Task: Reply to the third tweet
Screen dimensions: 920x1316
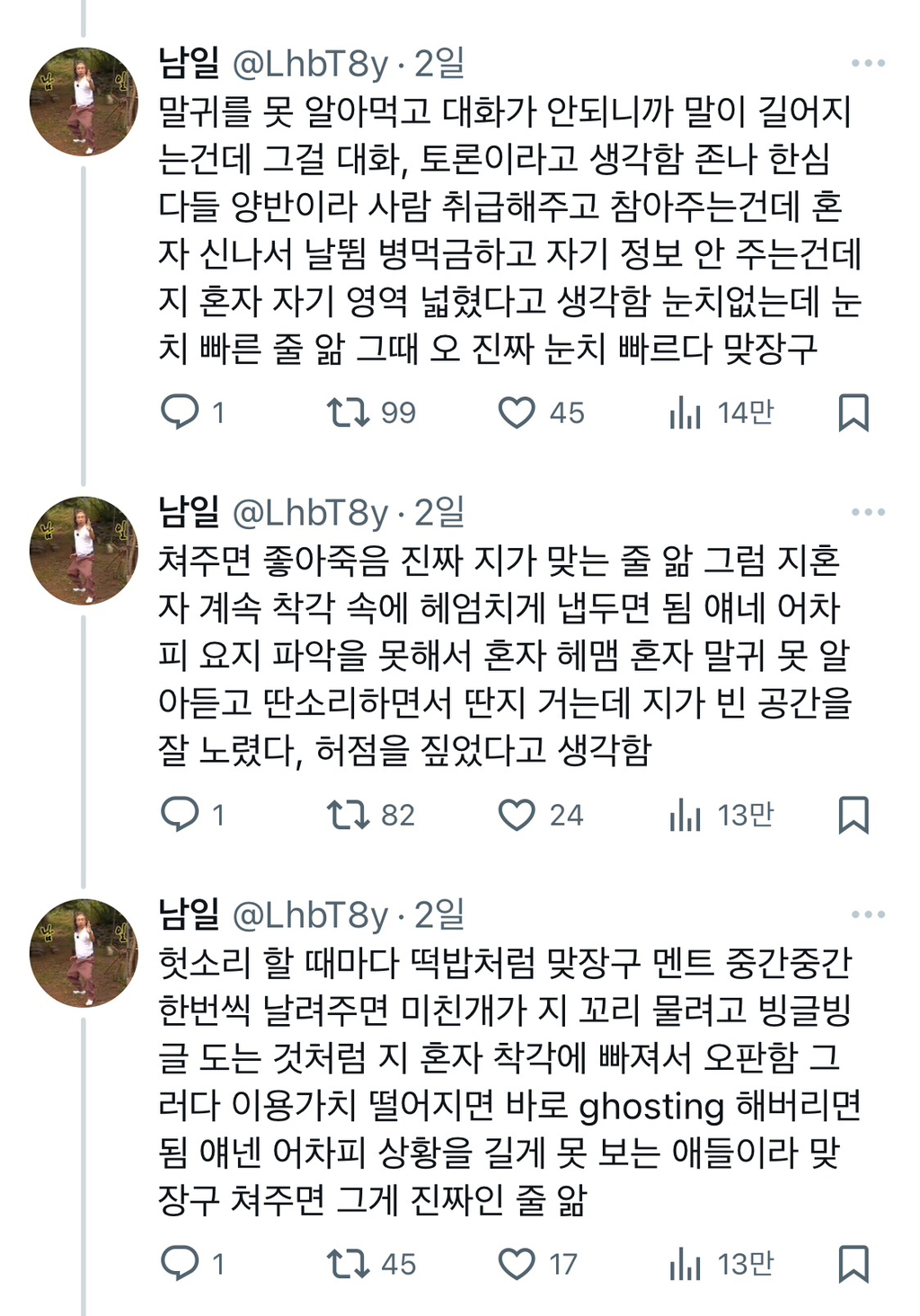Action: tap(180, 1264)
